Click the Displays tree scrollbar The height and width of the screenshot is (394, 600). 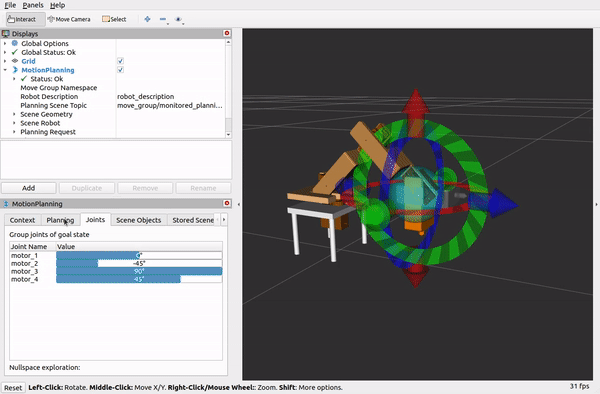pos(228,124)
